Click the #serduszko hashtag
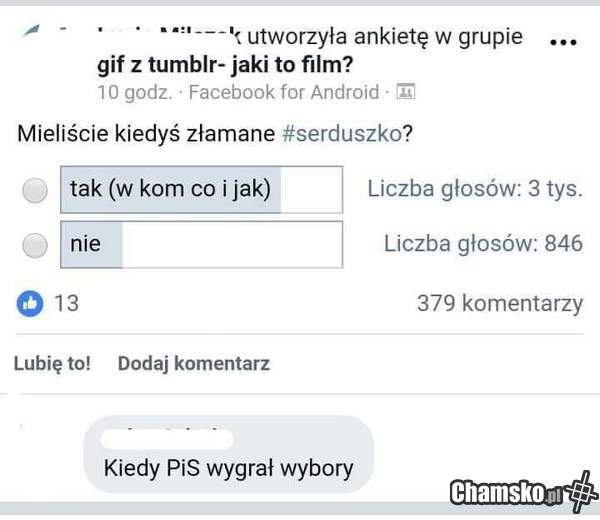The image size is (600, 520). pyautogui.click(x=342, y=134)
